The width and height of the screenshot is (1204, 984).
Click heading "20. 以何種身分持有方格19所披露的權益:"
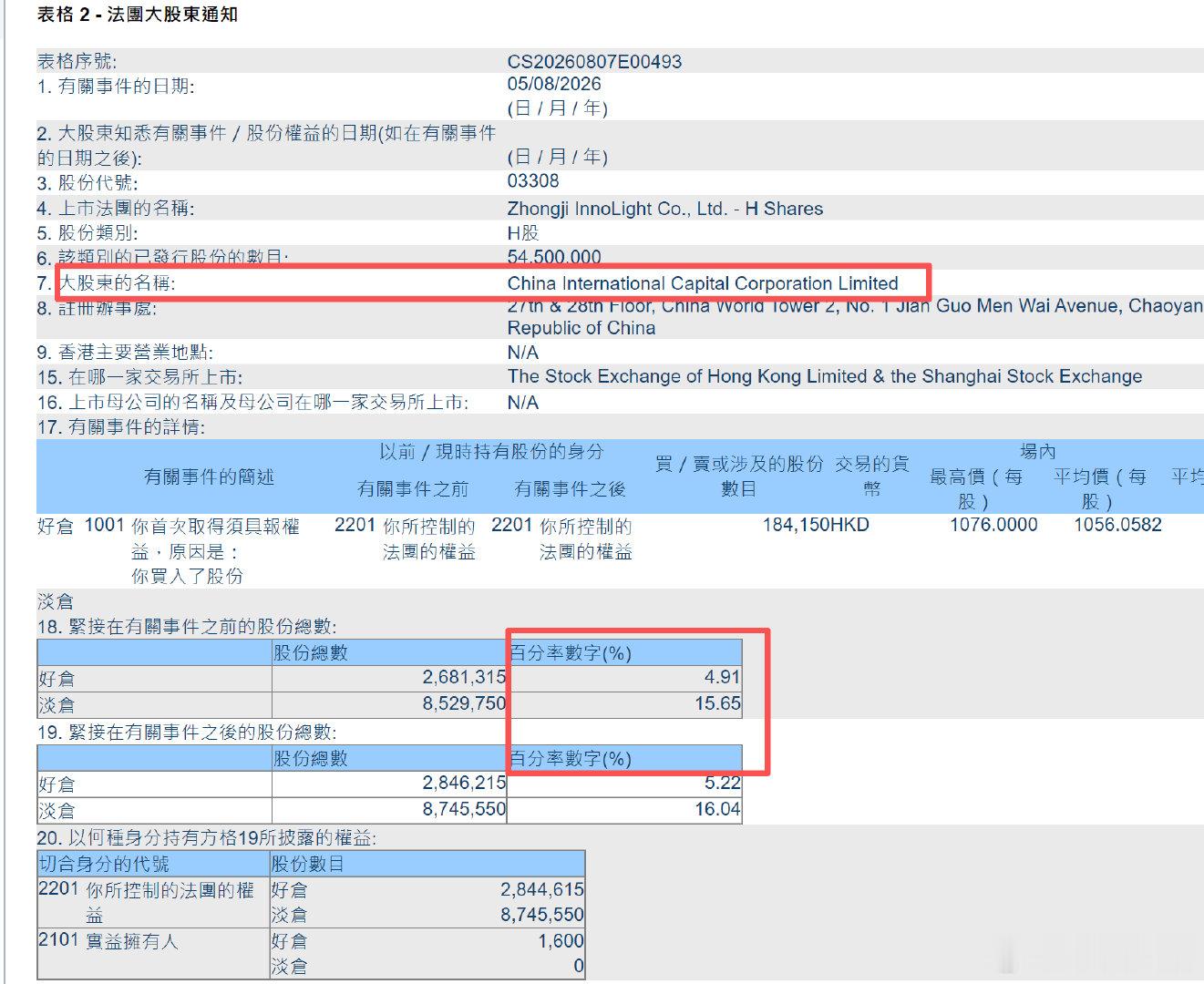(x=207, y=838)
